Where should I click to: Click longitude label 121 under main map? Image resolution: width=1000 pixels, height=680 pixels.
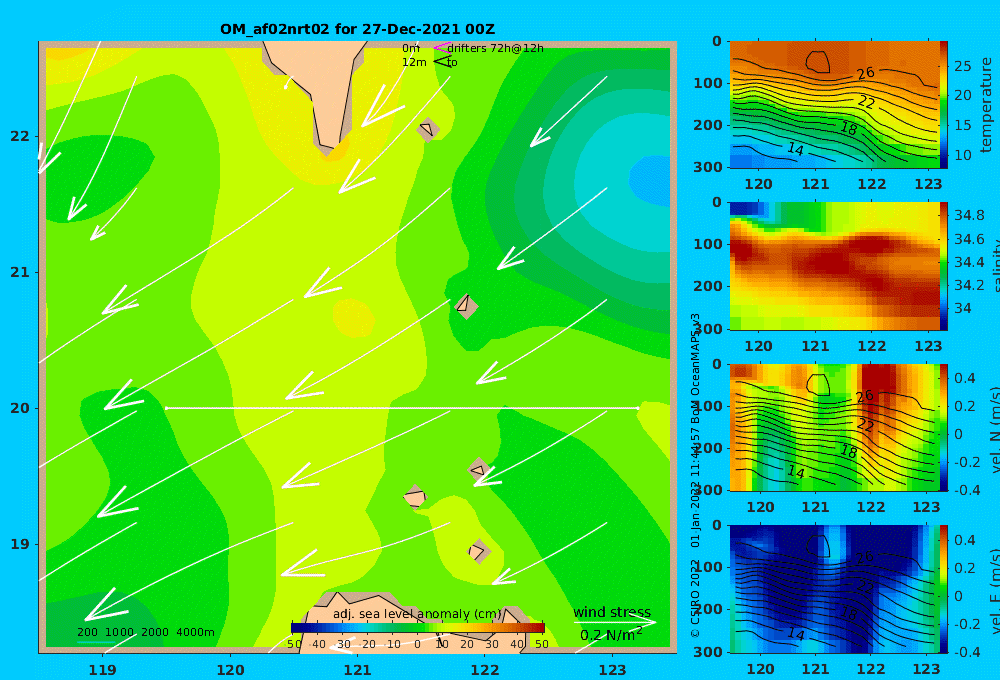pyautogui.click(x=357, y=669)
